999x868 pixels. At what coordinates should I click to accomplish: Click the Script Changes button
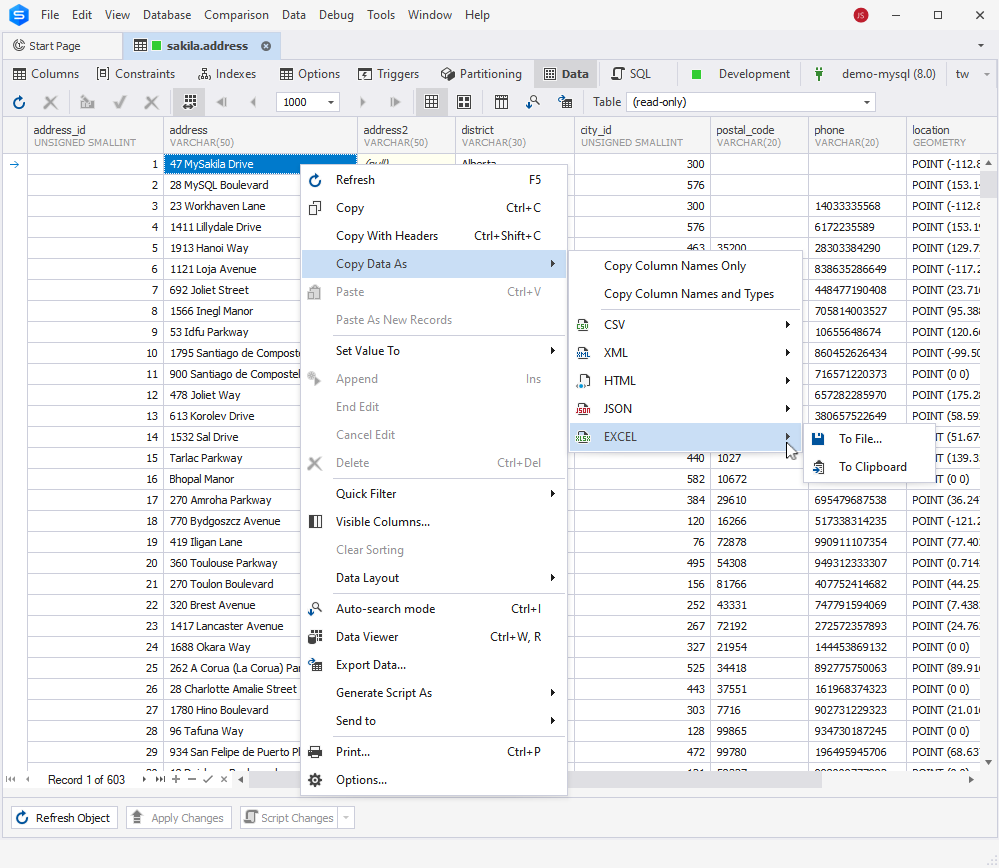tap(289, 818)
